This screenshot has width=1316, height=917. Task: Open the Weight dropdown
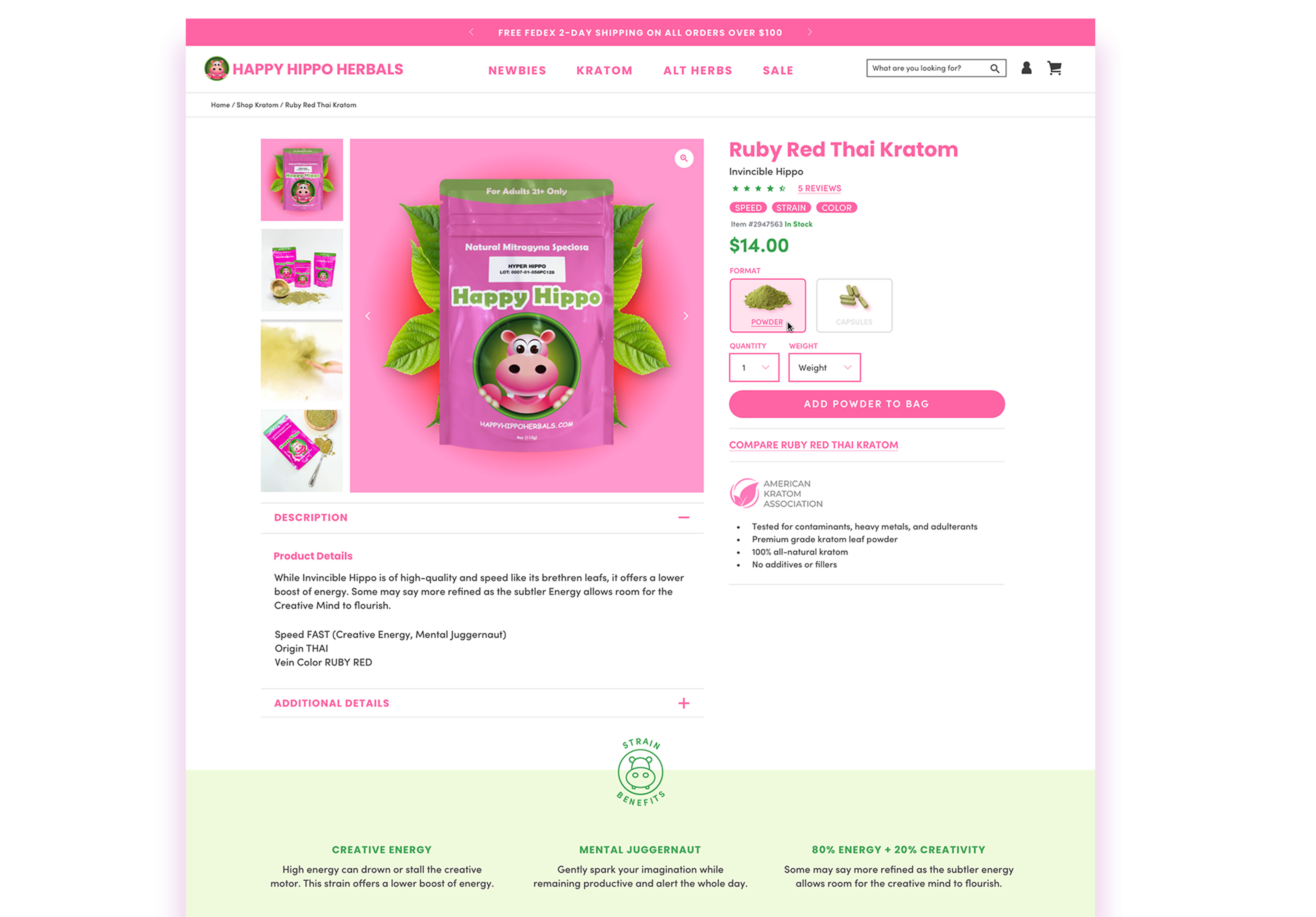pyautogui.click(x=824, y=367)
